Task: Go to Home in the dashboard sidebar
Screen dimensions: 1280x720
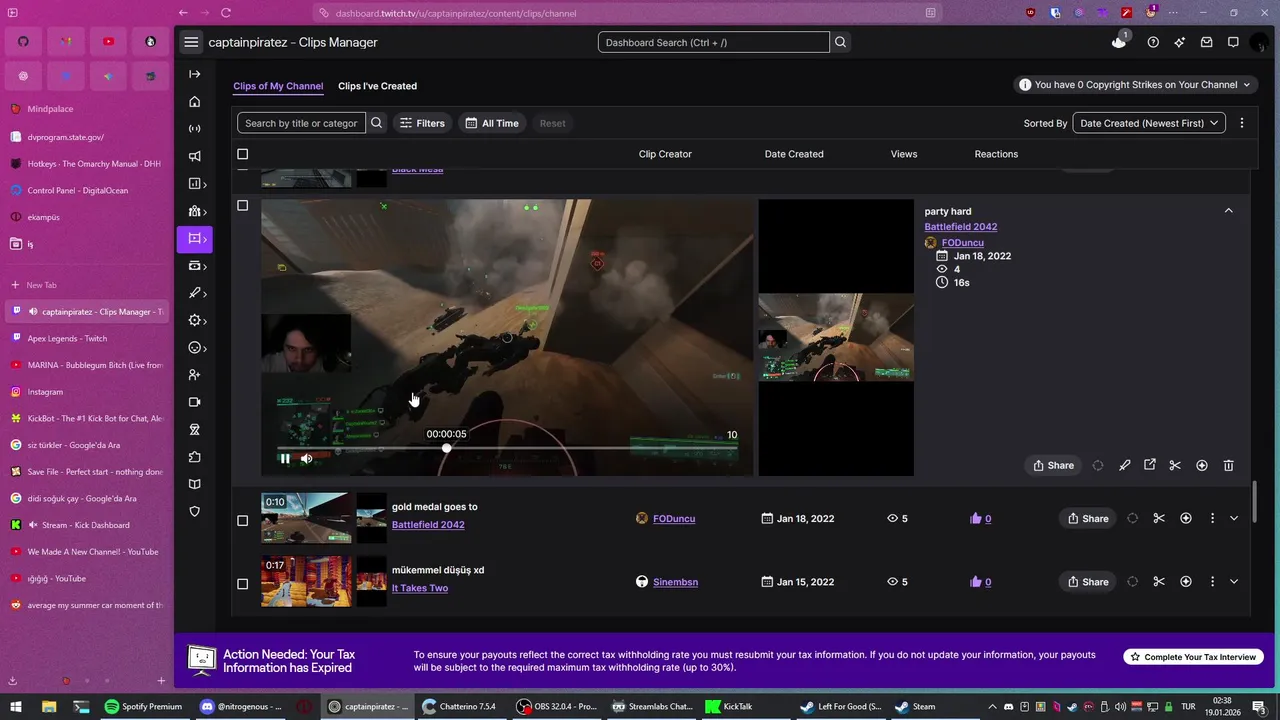Action: pos(195,101)
